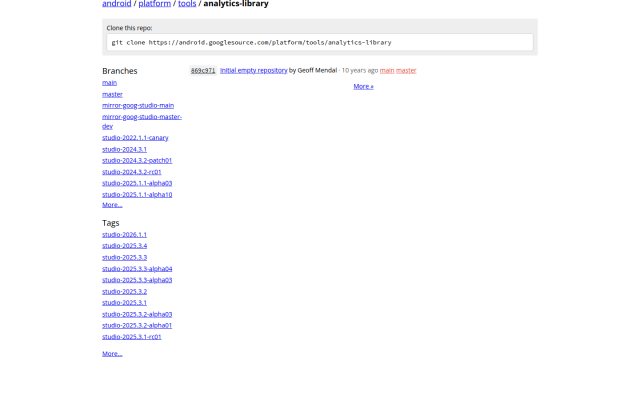Open the Initial empty repository commit
640x400 pixels.
(253, 71)
